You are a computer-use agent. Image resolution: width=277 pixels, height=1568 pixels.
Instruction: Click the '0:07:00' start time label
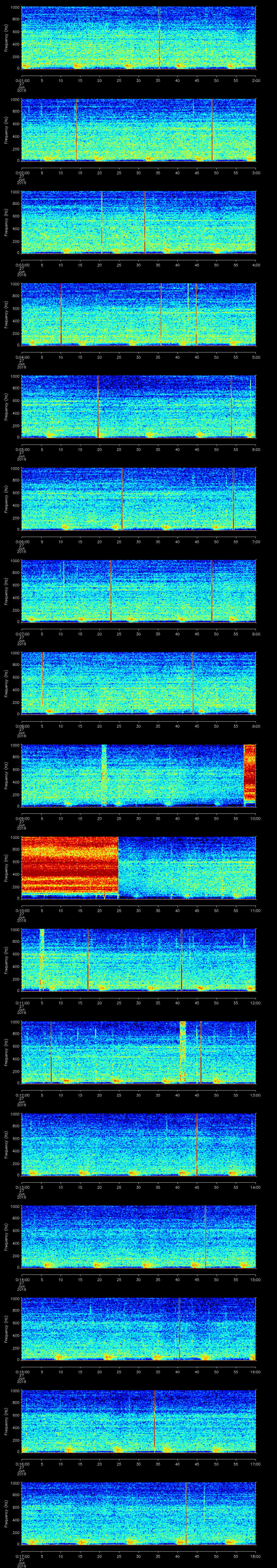22,634
